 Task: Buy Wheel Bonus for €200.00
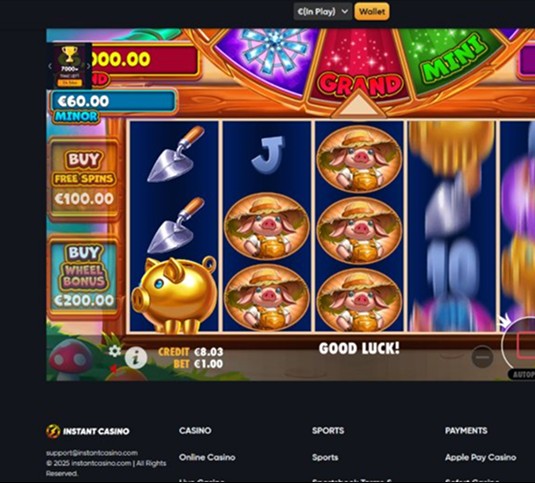click(x=84, y=276)
